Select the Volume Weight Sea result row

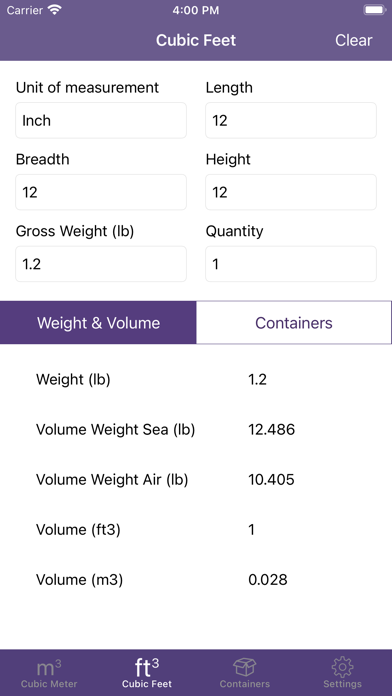[x=196, y=430]
